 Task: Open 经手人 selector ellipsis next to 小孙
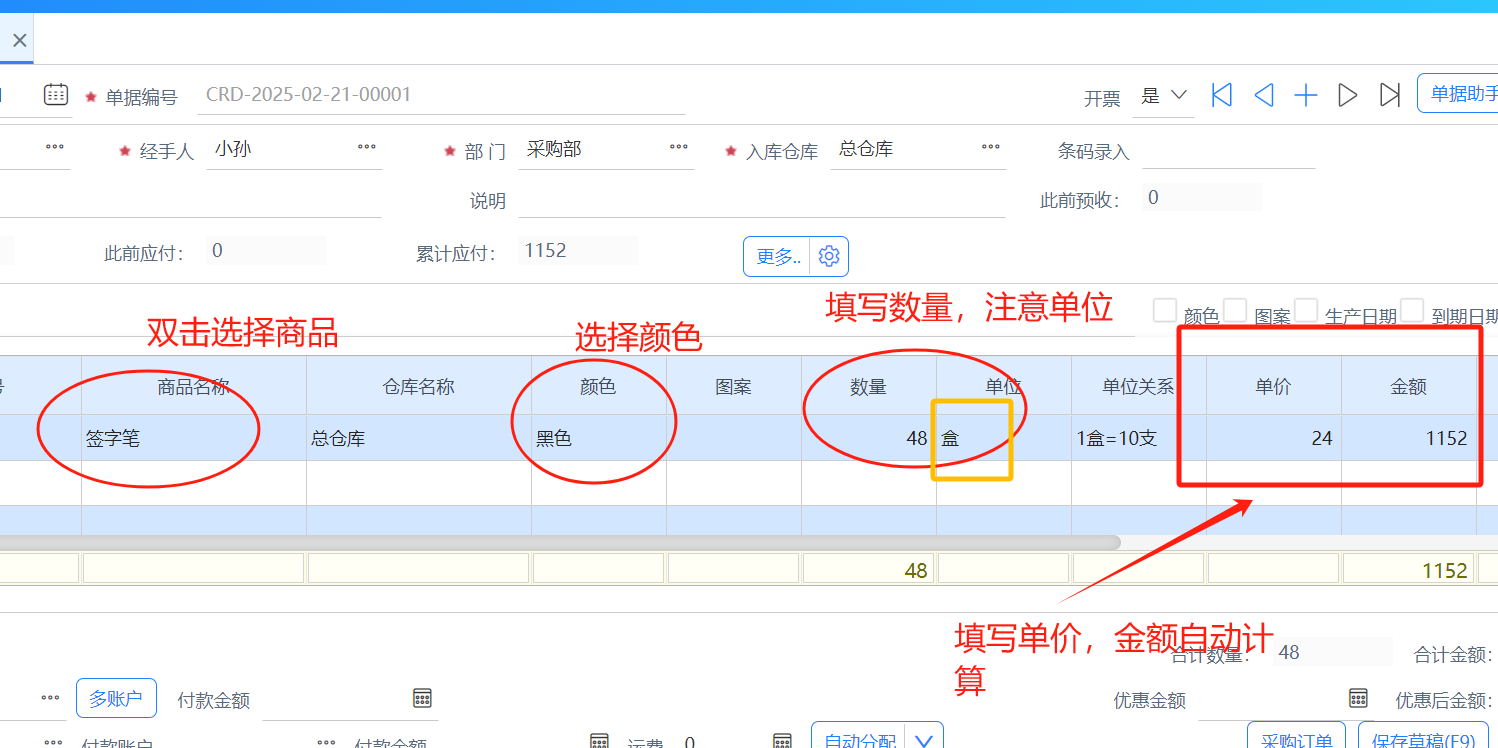tap(367, 148)
